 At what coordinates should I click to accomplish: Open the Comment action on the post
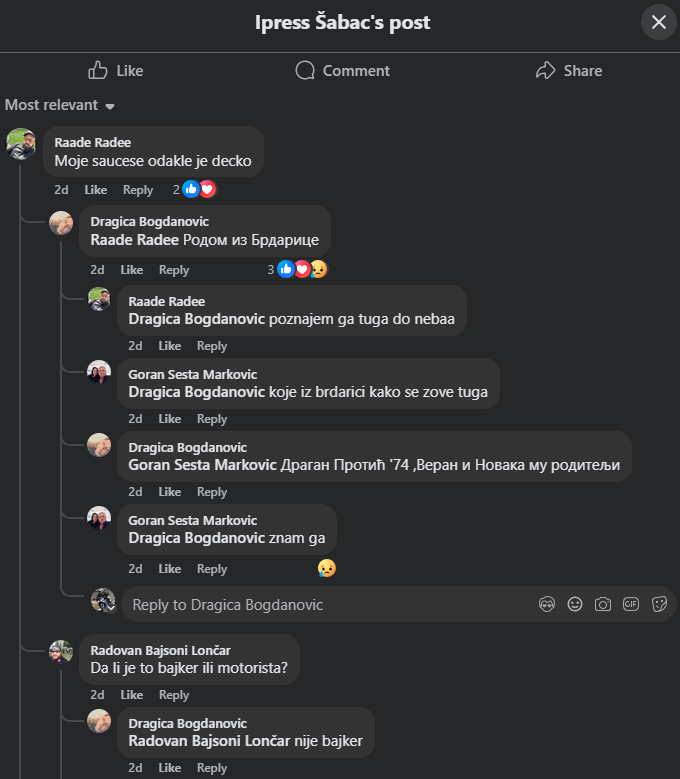tap(342, 70)
